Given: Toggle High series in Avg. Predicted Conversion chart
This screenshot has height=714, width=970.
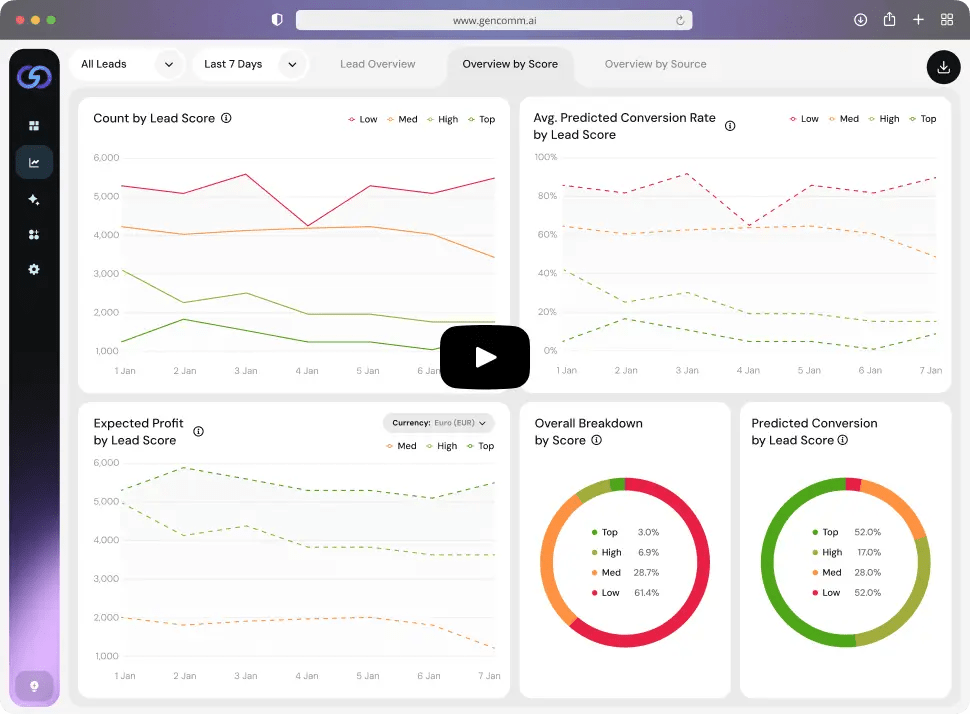Looking at the screenshot, I should pyautogui.click(x=883, y=119).
